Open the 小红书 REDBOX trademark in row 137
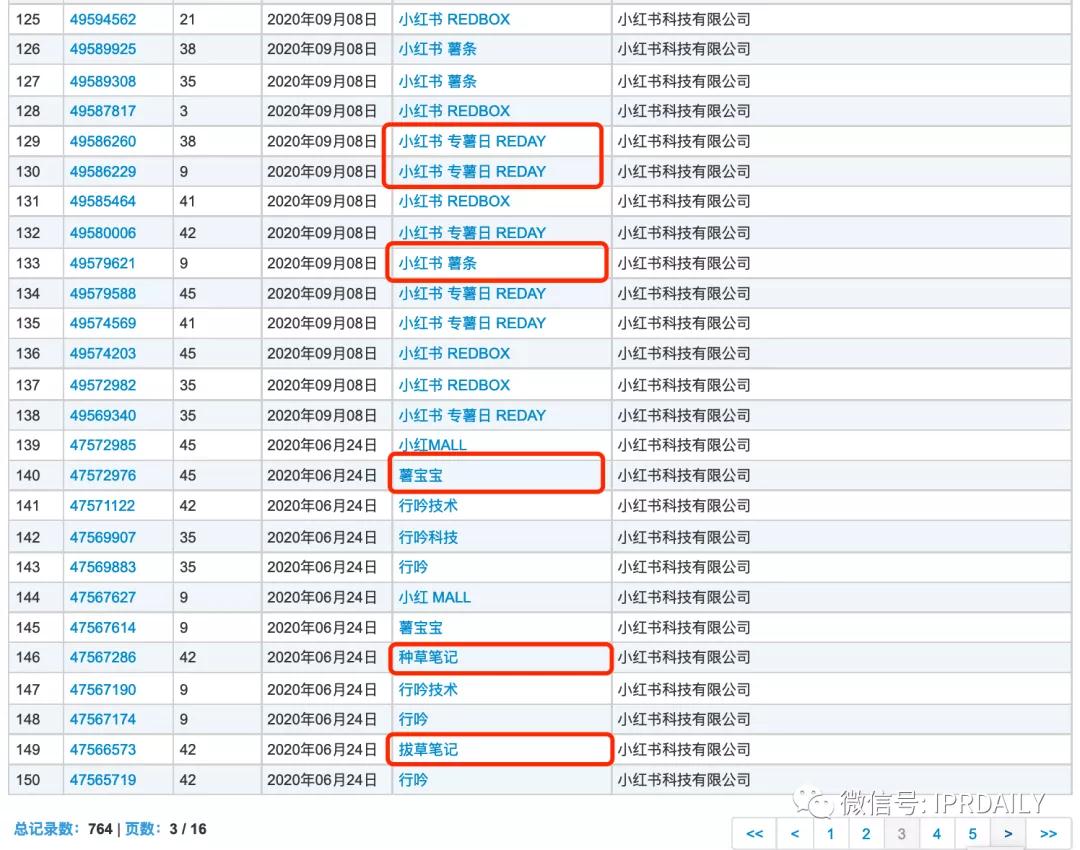This screenshot has width=1080, height=850. click(x=454, y=385)
